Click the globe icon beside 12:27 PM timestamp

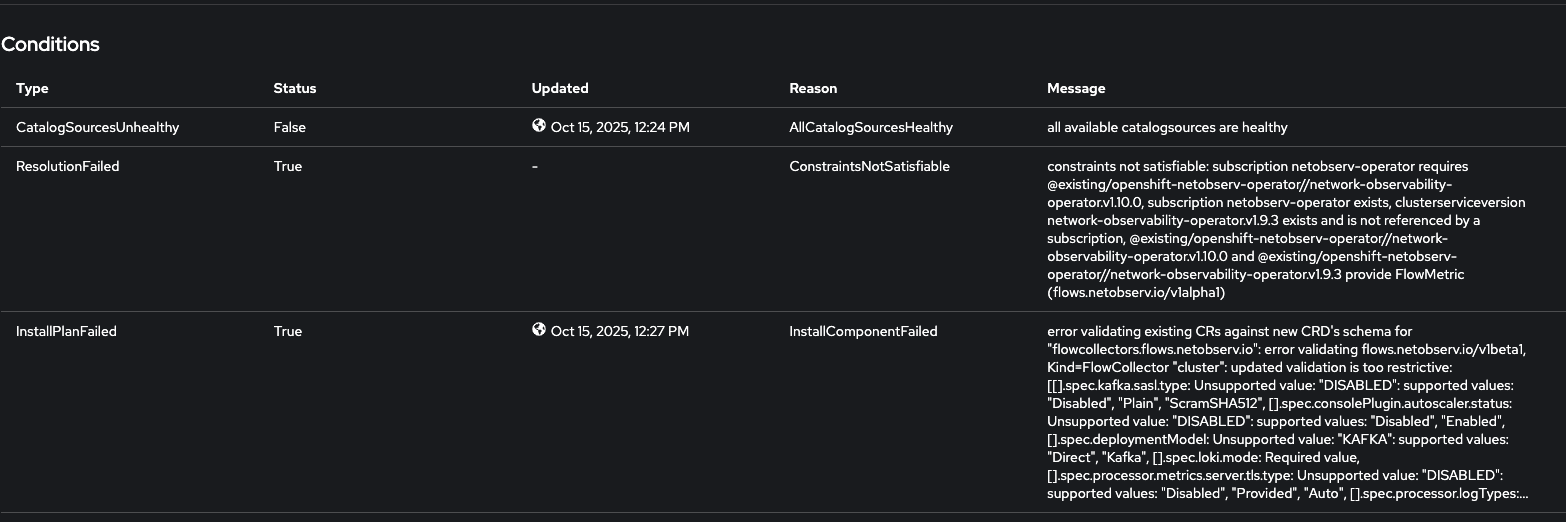pos(539,330)
